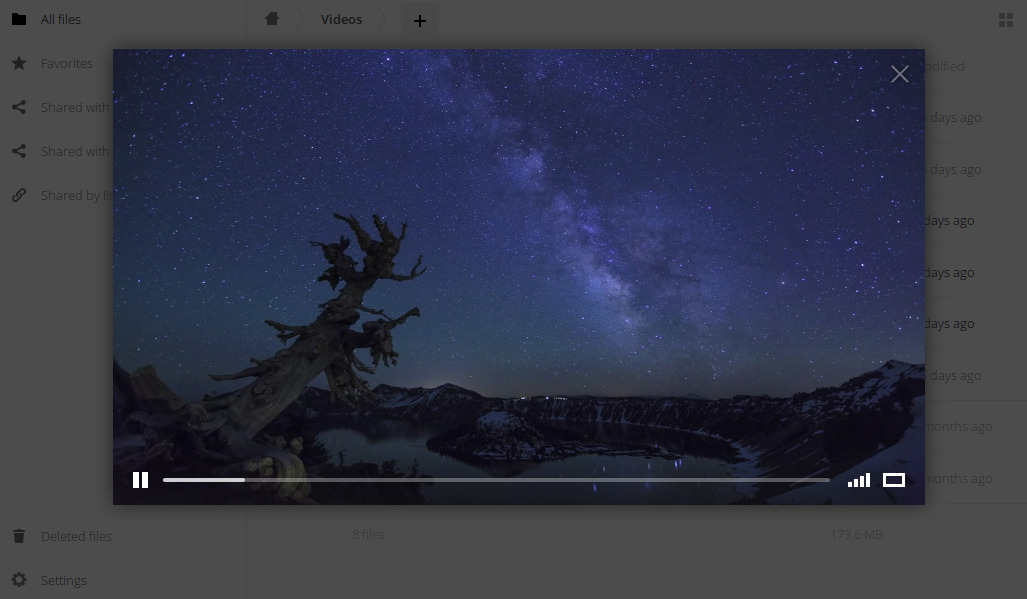Click the first row's days ago timestamp

pyautogui.click(x=955, y=117)
